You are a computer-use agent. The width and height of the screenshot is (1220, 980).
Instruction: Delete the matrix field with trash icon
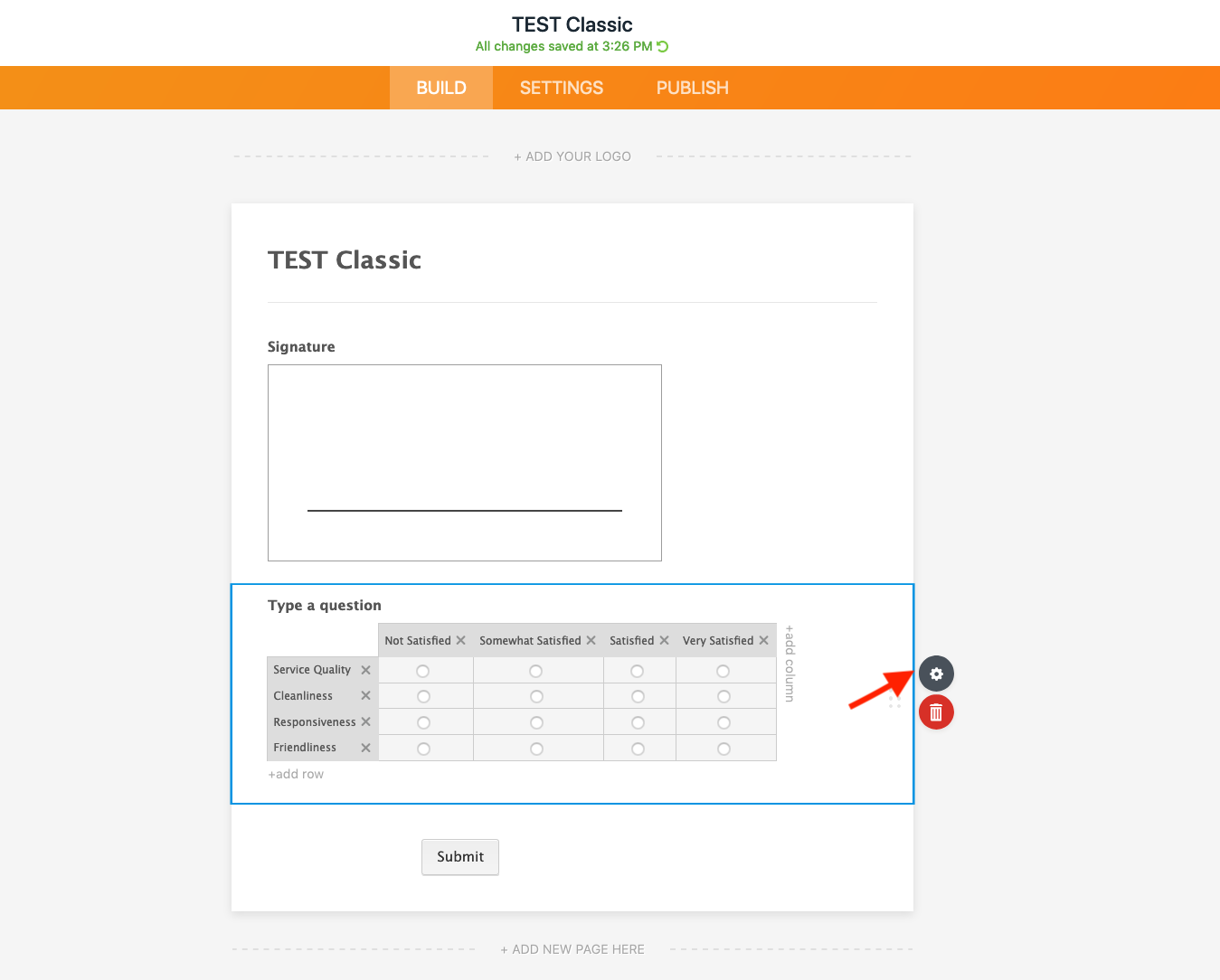coord(936,712)
